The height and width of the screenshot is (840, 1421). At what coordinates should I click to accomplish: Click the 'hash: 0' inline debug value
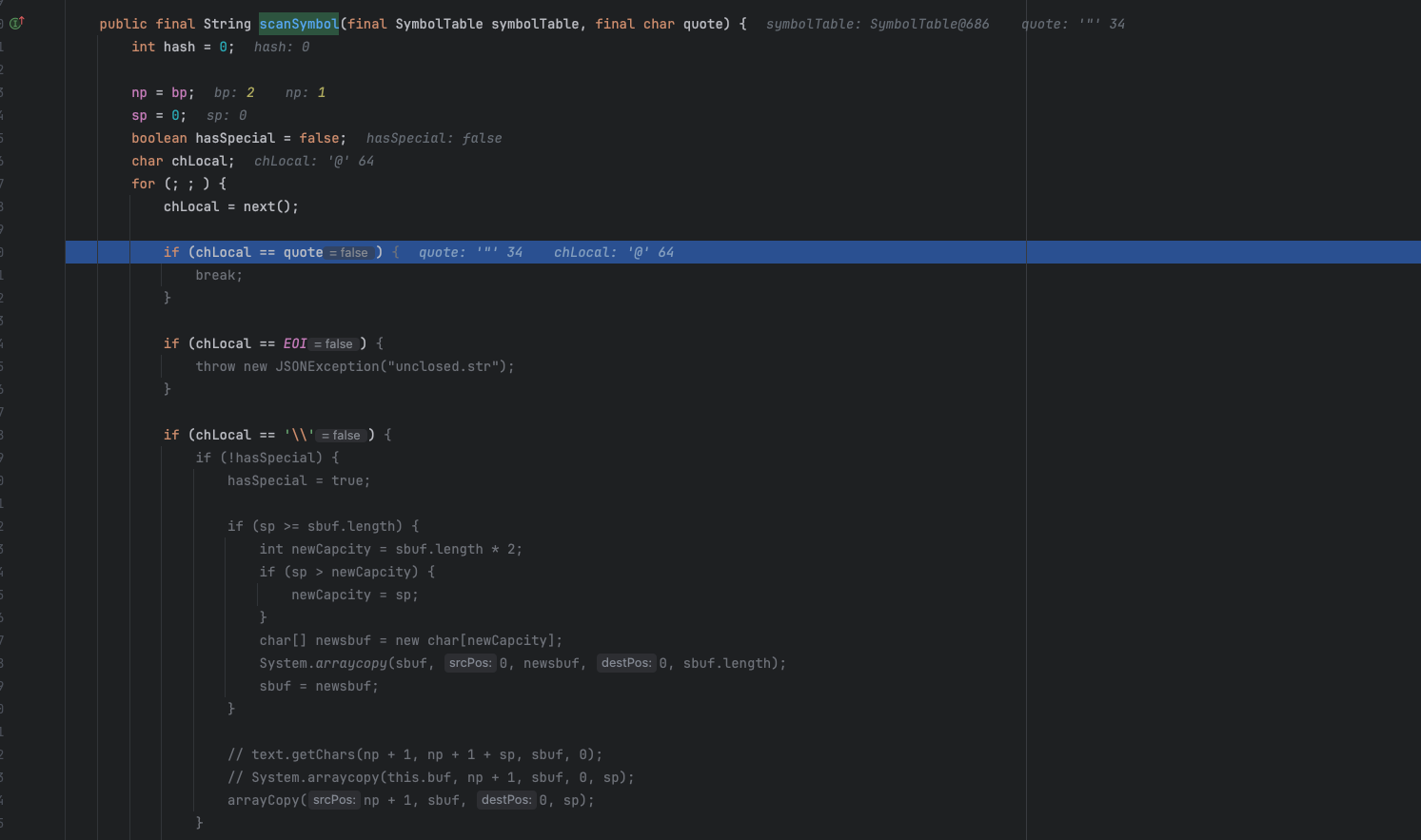click(281, 47)
